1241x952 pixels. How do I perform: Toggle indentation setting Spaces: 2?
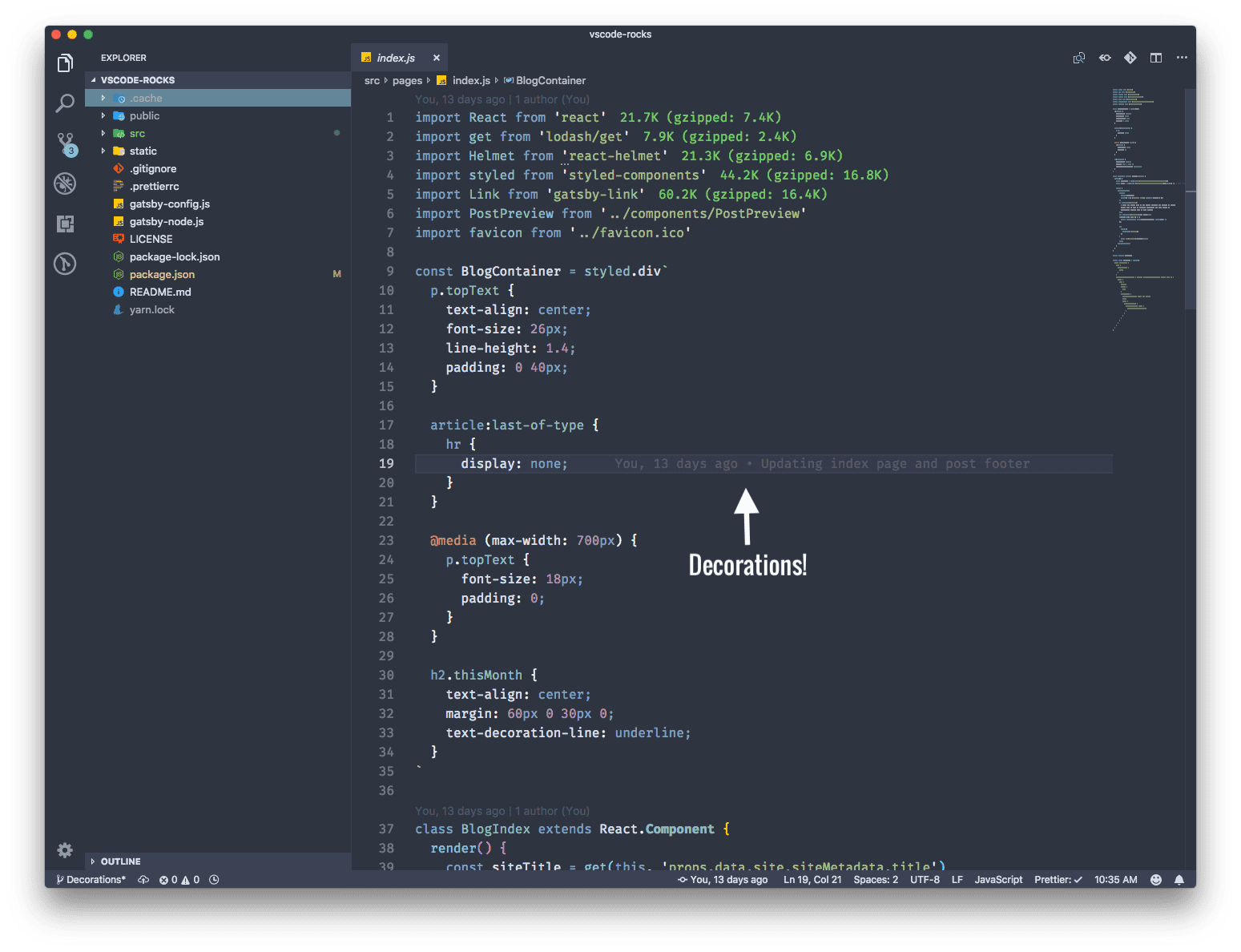[x=875, y=880]
